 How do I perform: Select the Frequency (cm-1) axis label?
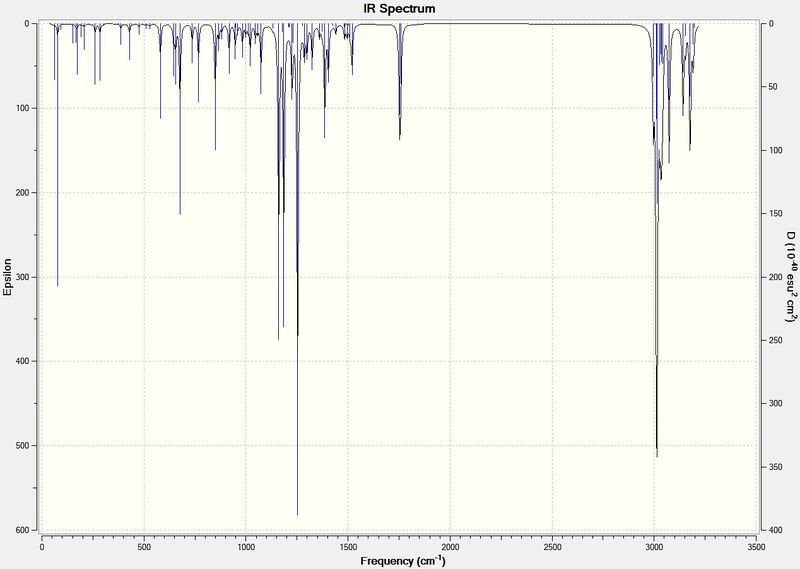tap(403, 561)
